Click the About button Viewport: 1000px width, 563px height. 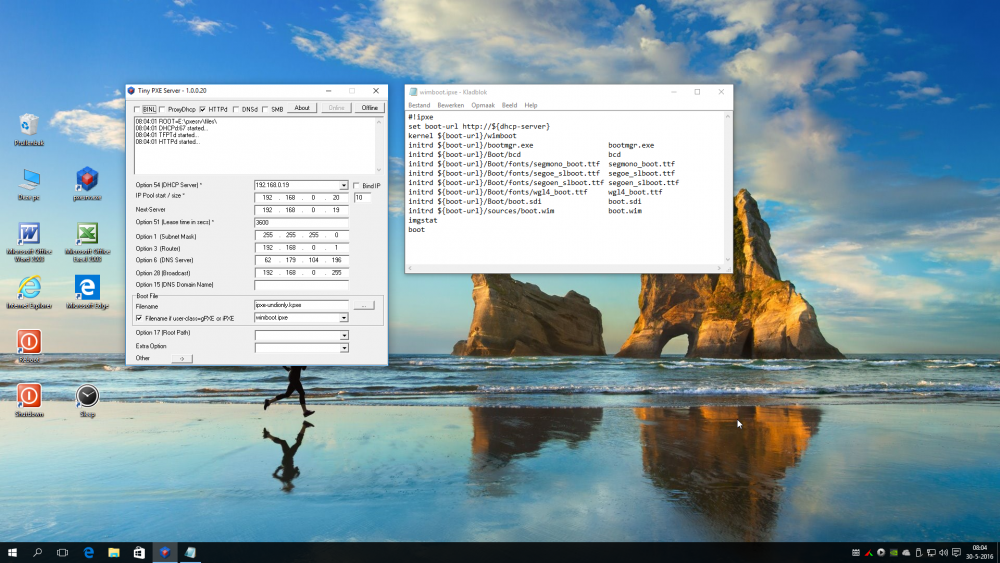click(x=302, y=108)
